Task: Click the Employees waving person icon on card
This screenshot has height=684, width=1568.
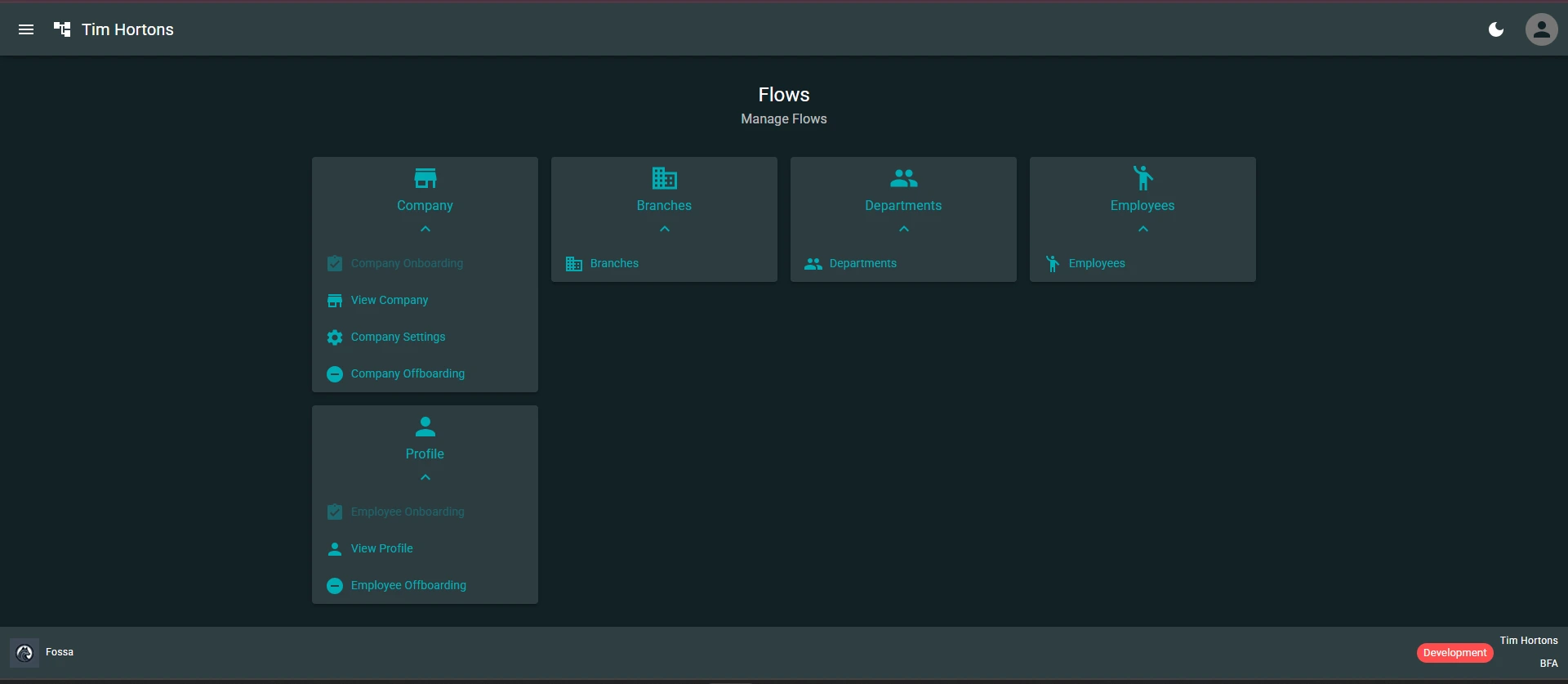Action: [x=1143, y=178]
